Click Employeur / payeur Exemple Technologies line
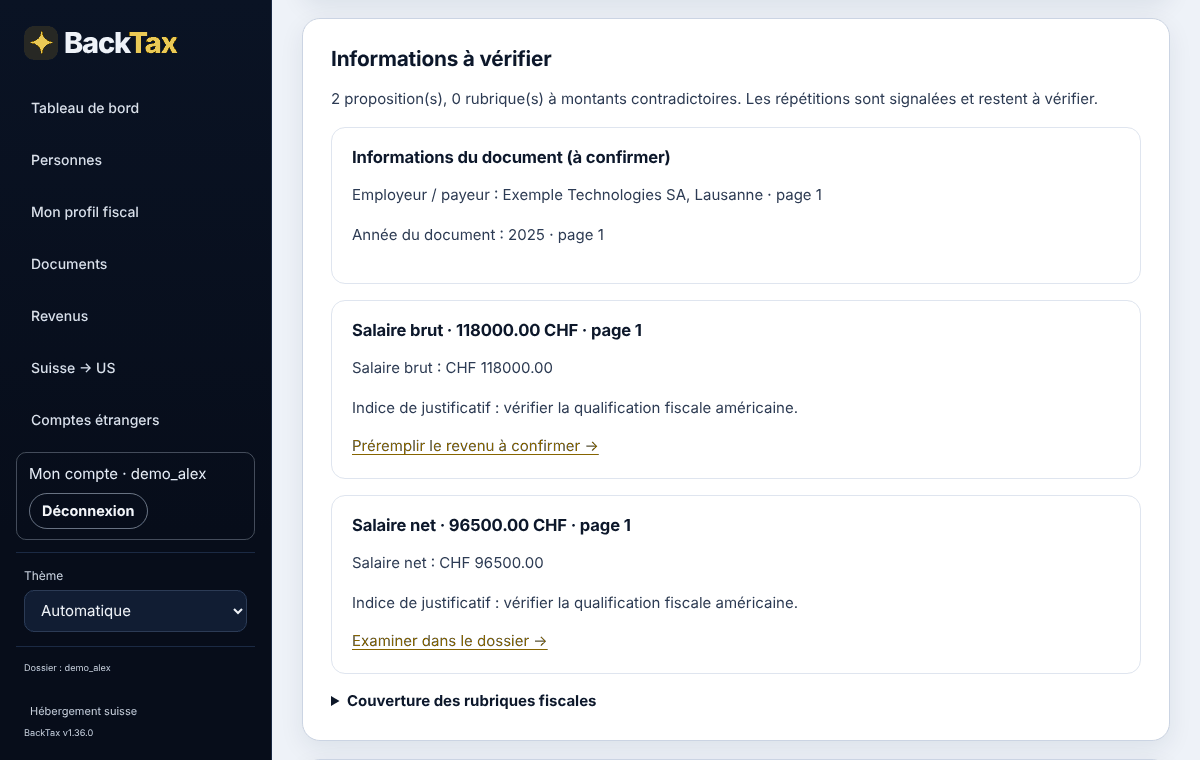 pyautogui.click(x=587, y=195)
